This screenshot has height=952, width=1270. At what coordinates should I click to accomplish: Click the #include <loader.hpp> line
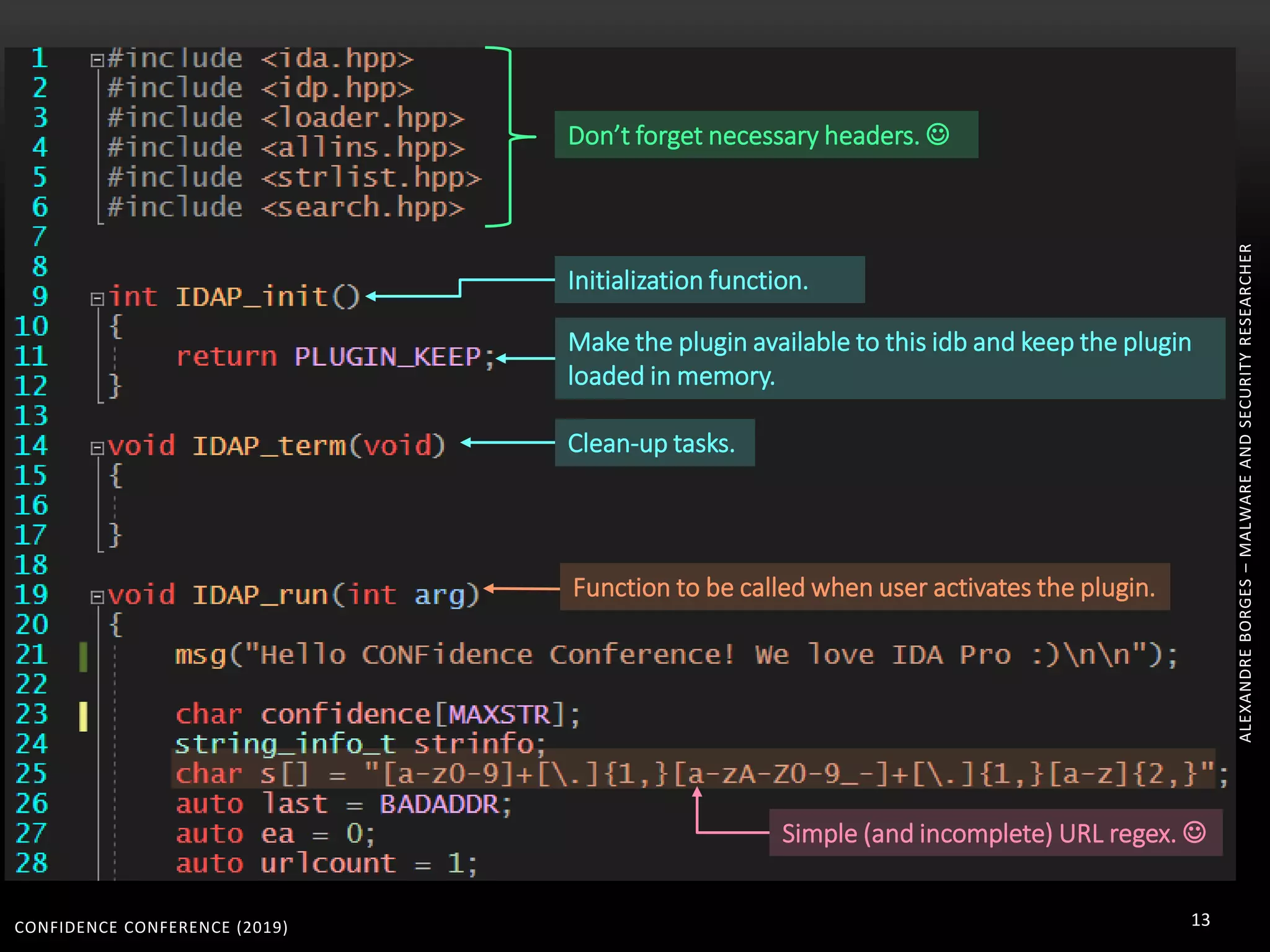click(286, 118)
